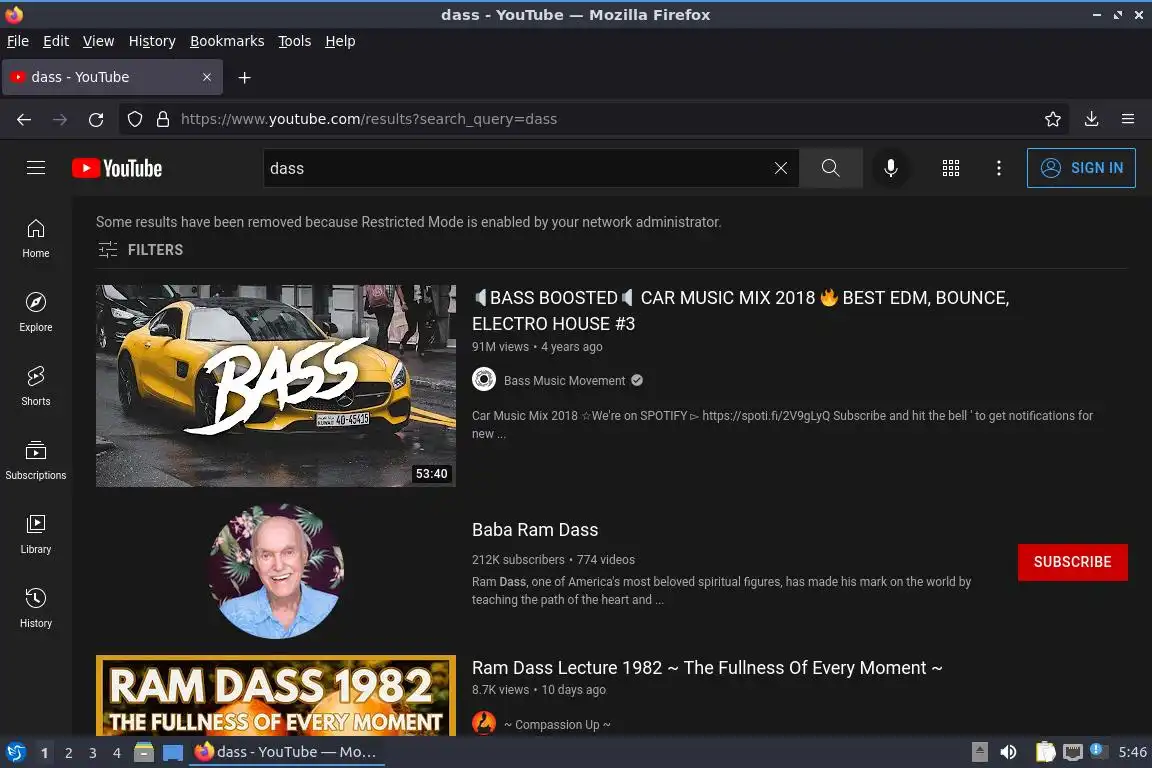The width and height of the screenshot is (1152, 768).
Task: Open Subscriptions in sidebar
Action: 36,461
